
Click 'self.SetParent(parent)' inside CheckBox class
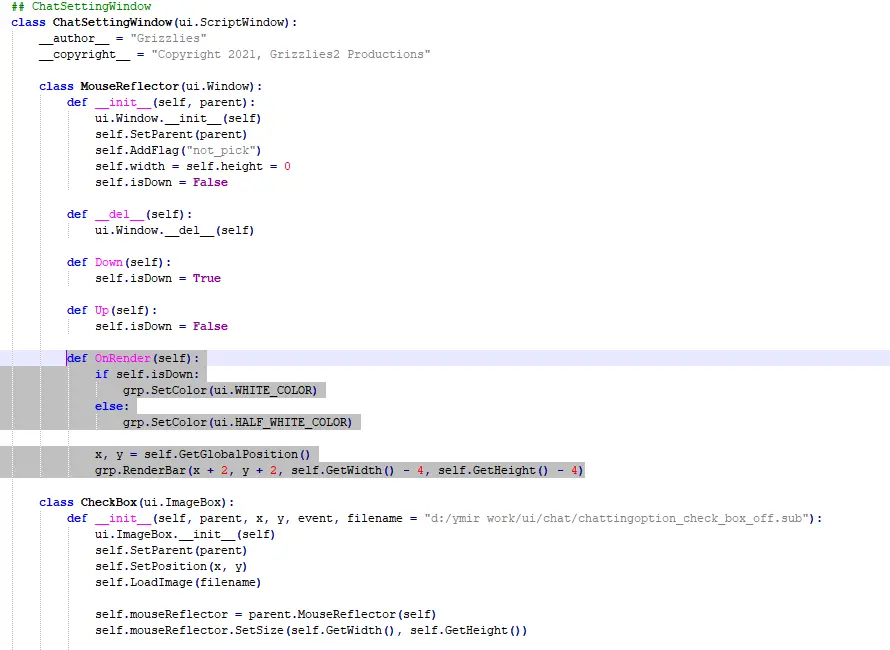click(171, 550)
